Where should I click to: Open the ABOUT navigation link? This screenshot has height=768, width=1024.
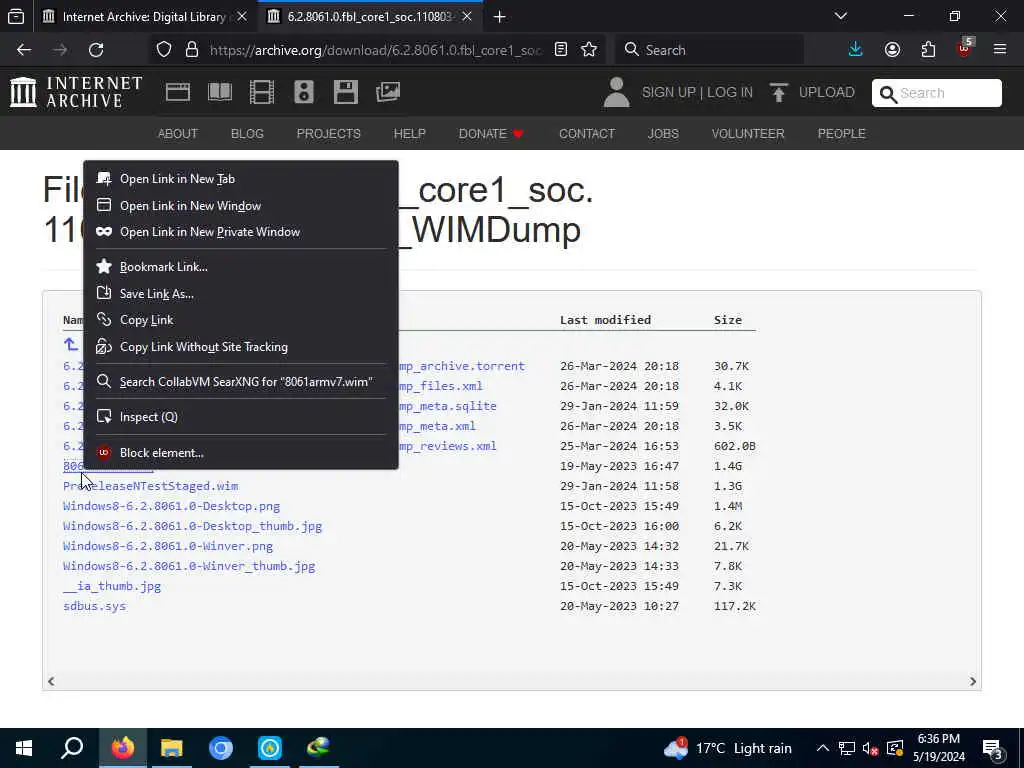[178, 134]
